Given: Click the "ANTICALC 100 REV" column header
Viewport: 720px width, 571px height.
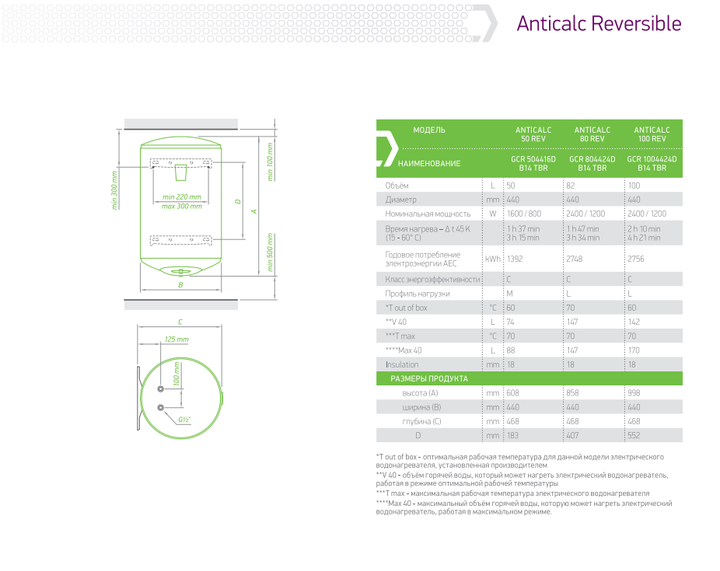Looking at the screenshot, I should click(652, 134).
